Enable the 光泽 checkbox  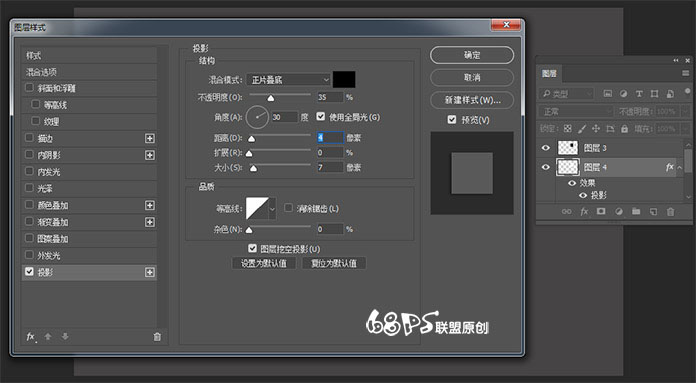(29, 188)
